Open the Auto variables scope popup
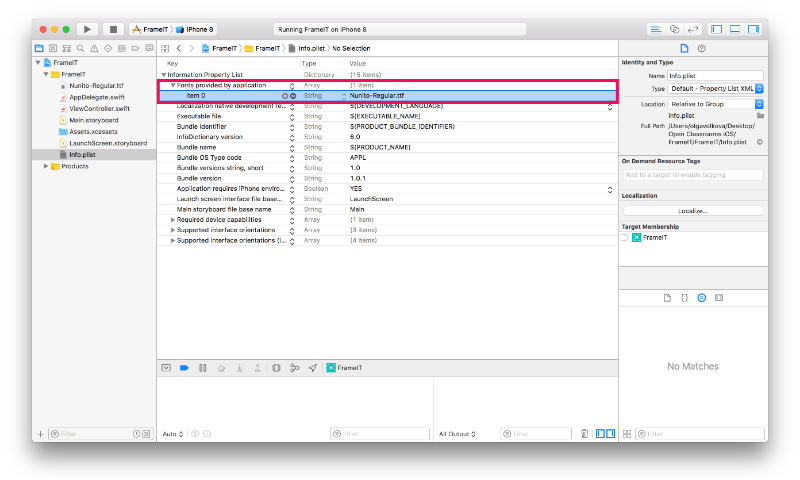The height and width of the screenshot is (480, 800). tap(173, 434)
